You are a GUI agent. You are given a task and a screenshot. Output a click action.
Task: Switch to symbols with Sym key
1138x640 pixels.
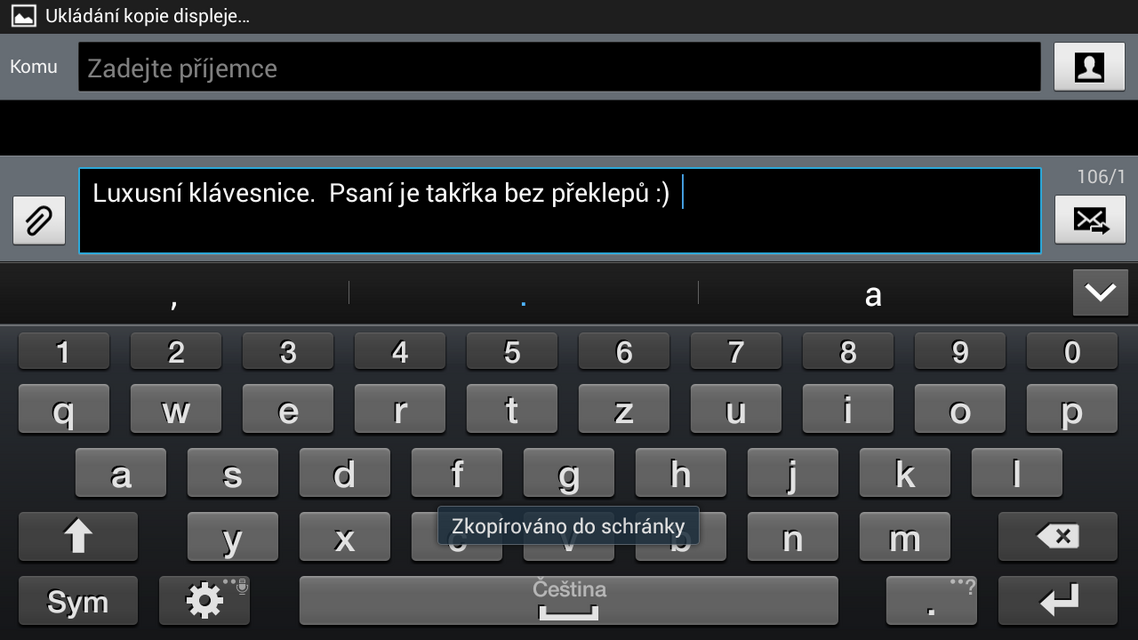click(78, 600)
